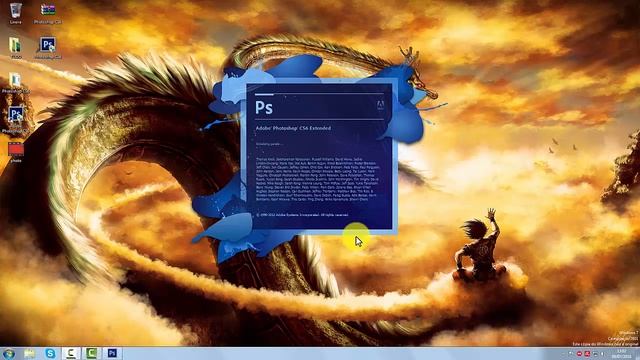This screenshot has width=640, height=360.
Task: Click the credits names block on splash
Action: click(318, 179)
